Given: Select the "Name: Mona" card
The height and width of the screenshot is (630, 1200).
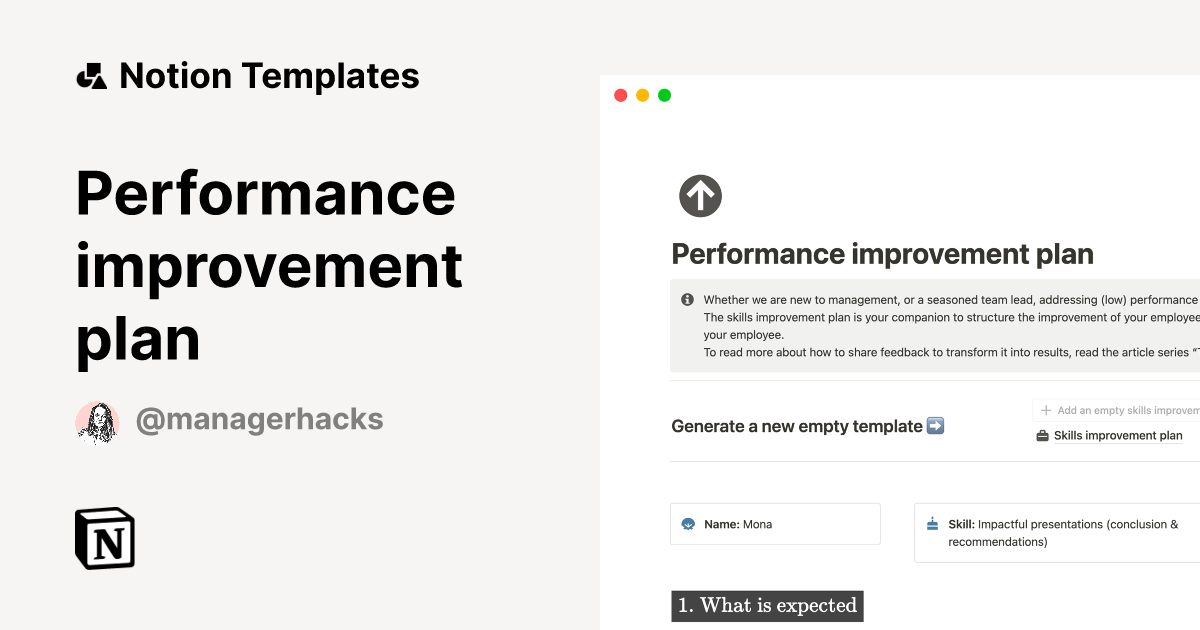Looking at the screenshot, I should click(775, 523).
